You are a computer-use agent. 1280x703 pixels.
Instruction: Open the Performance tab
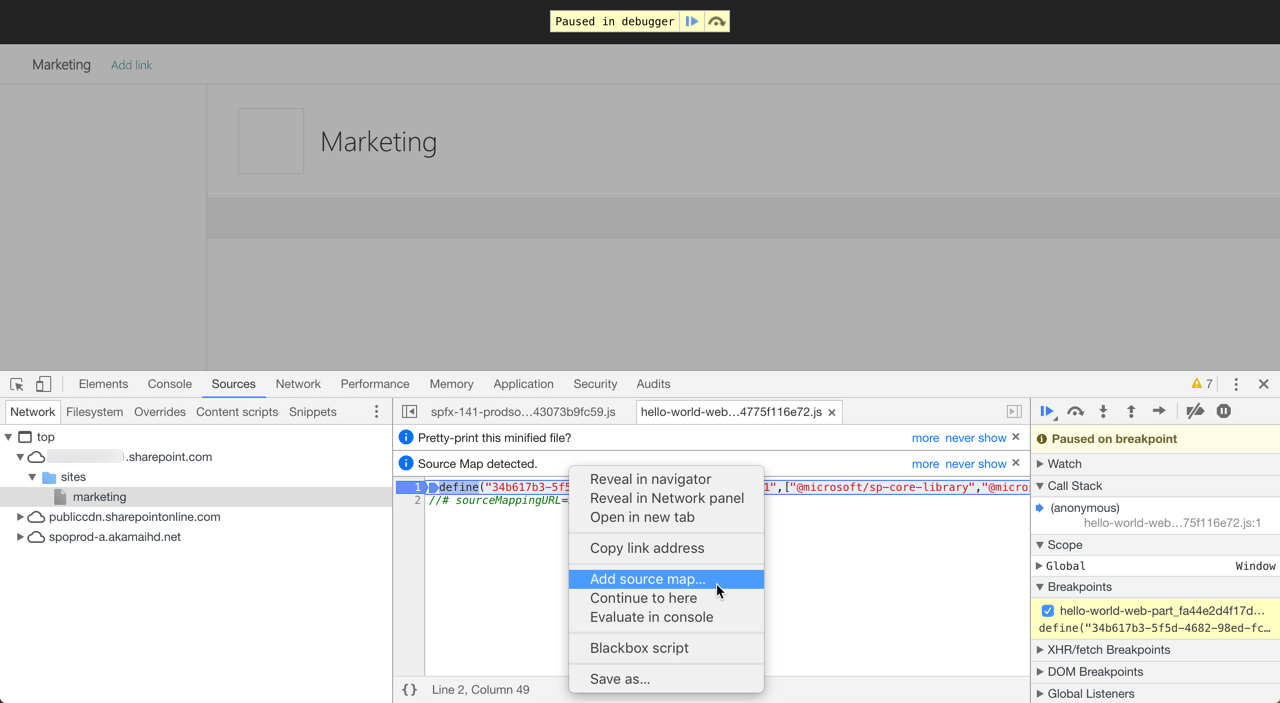(x=375, y=384)
